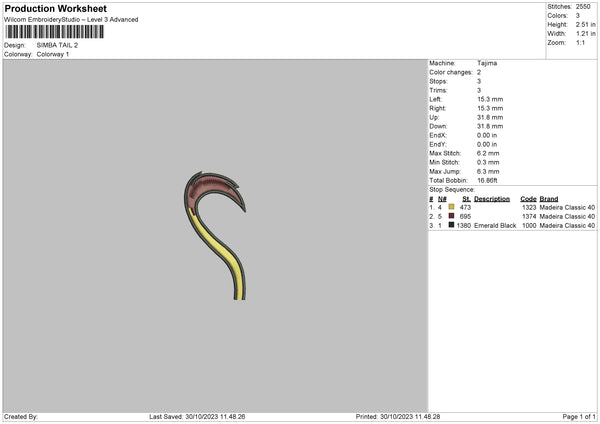Click the Height value '2.51 in'
Viewport: 600px width, 424px height.
click(x=585, y=24)
